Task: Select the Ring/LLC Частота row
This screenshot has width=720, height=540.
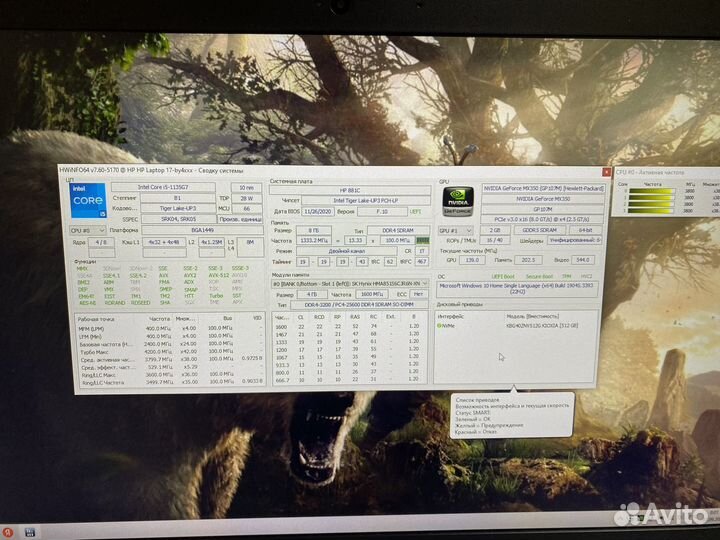Action: pyautogui.click(x=170, y=382)
